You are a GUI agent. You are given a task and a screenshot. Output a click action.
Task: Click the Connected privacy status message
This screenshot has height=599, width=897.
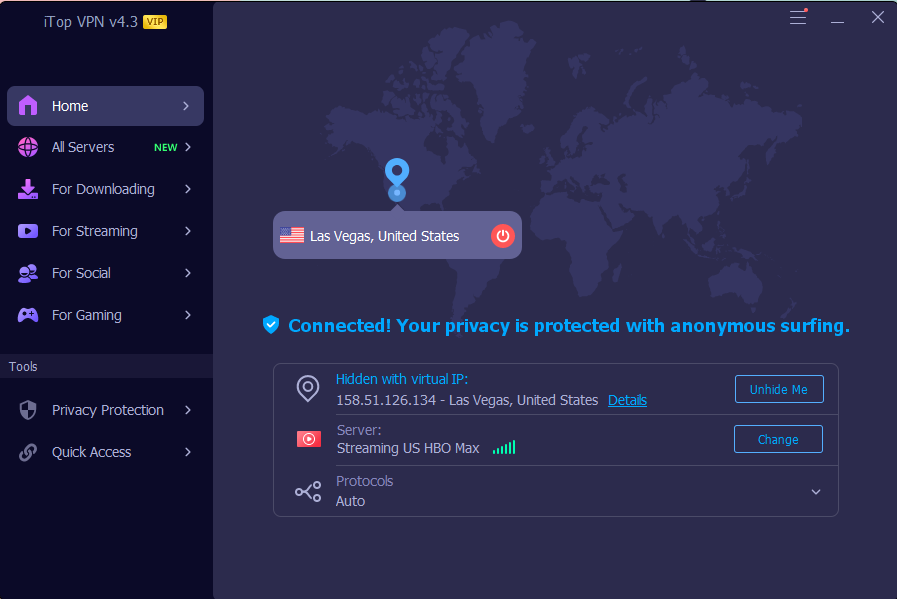569,326
